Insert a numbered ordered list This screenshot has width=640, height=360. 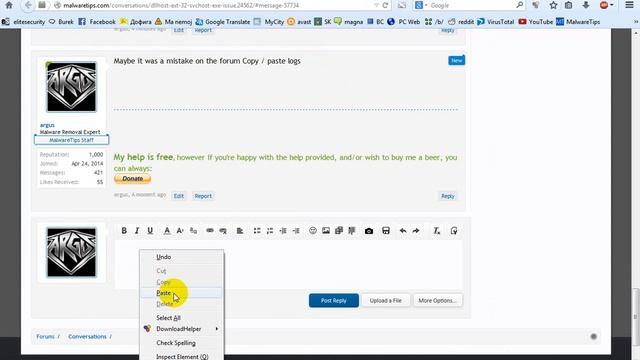pyautogui.click(x=270, y=231)
